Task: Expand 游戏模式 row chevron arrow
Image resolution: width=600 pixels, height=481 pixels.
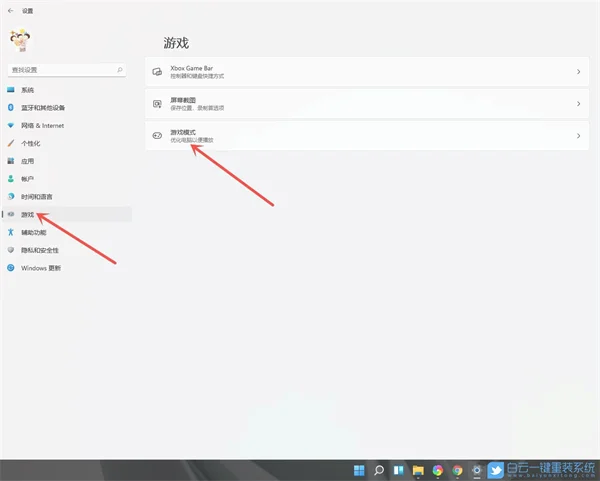Action: pos(579,136)
